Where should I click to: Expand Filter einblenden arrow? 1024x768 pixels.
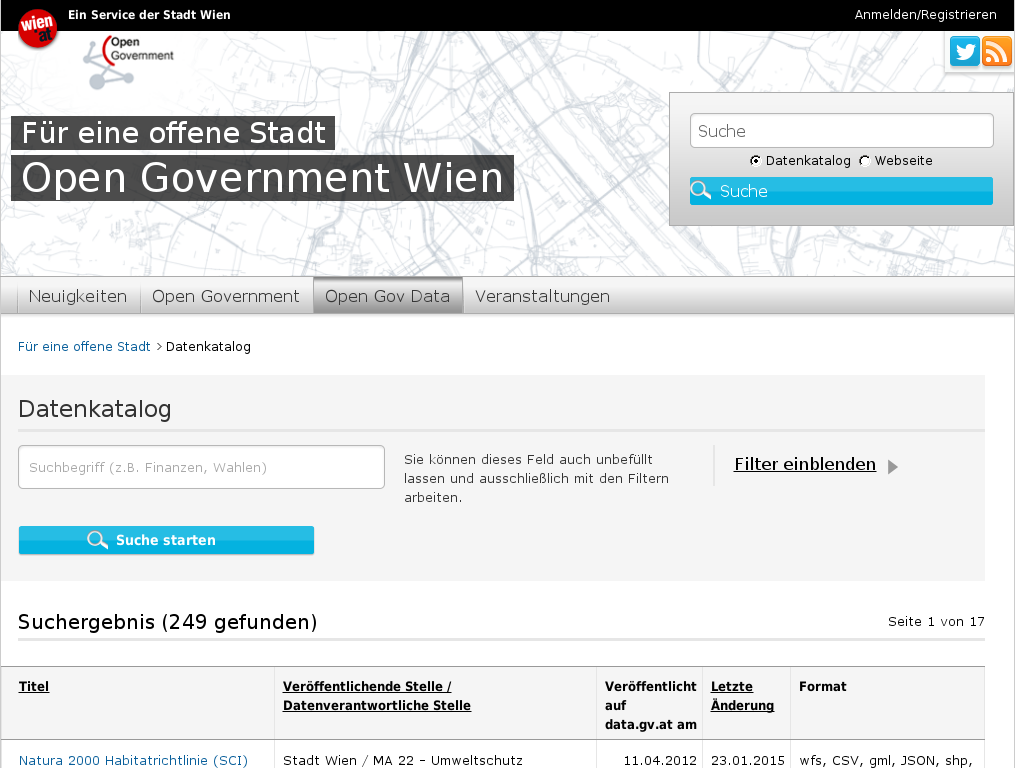pos(893,466)
